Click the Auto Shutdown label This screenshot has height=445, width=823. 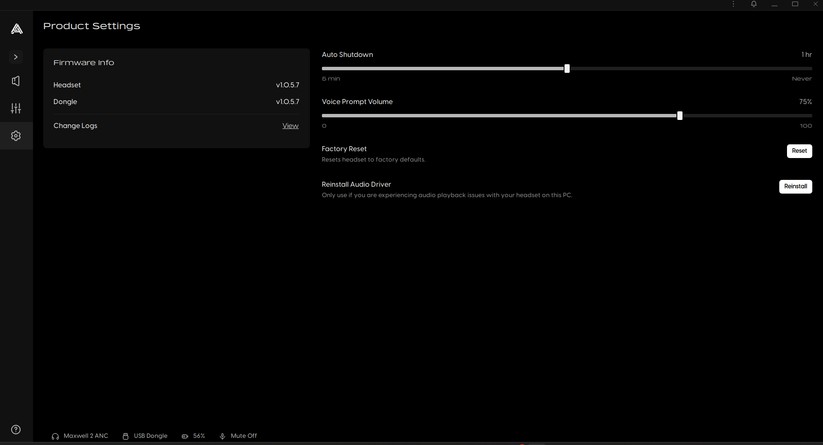[347, 55]
